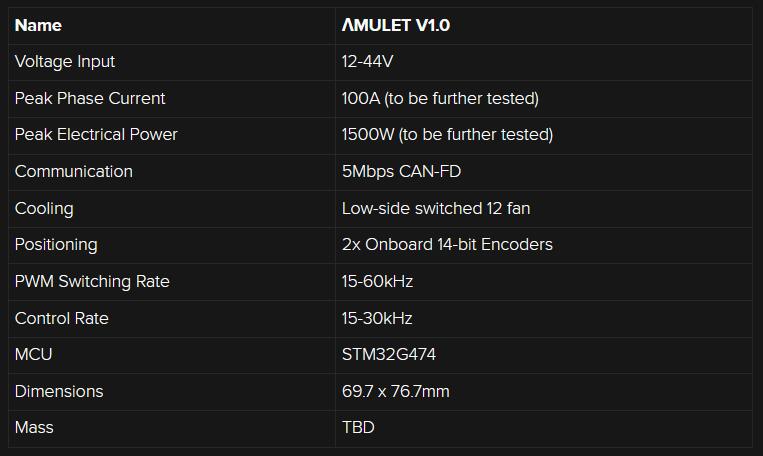Click the "15-30kHz" control rate value
Image resolution: width=763 pixels, height=456 pixels.
[377, 318]
